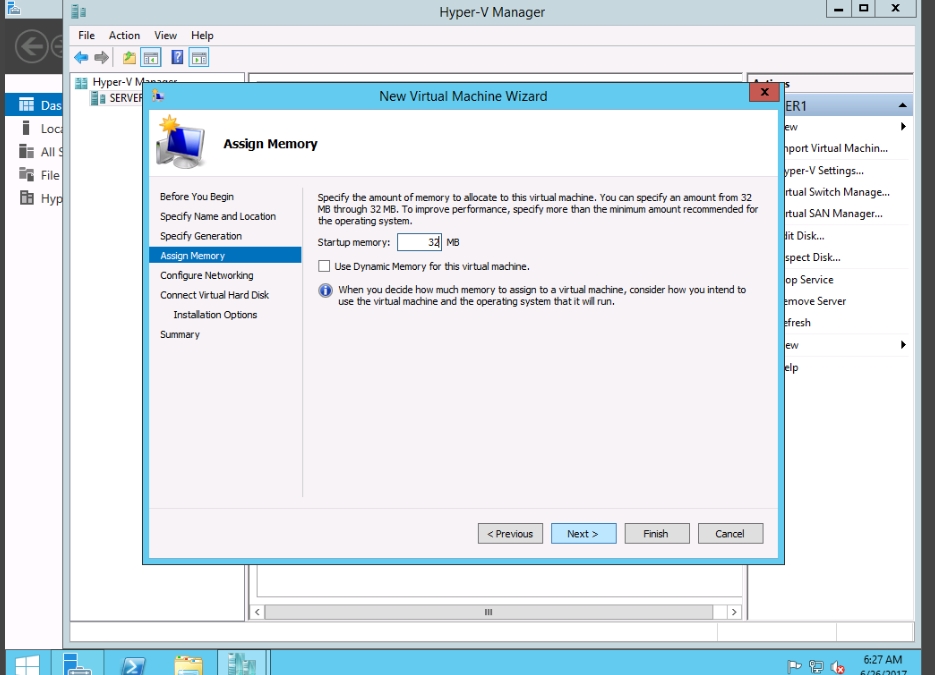Click the Previous button
This screenshot has height=675, width=935.
510,534
